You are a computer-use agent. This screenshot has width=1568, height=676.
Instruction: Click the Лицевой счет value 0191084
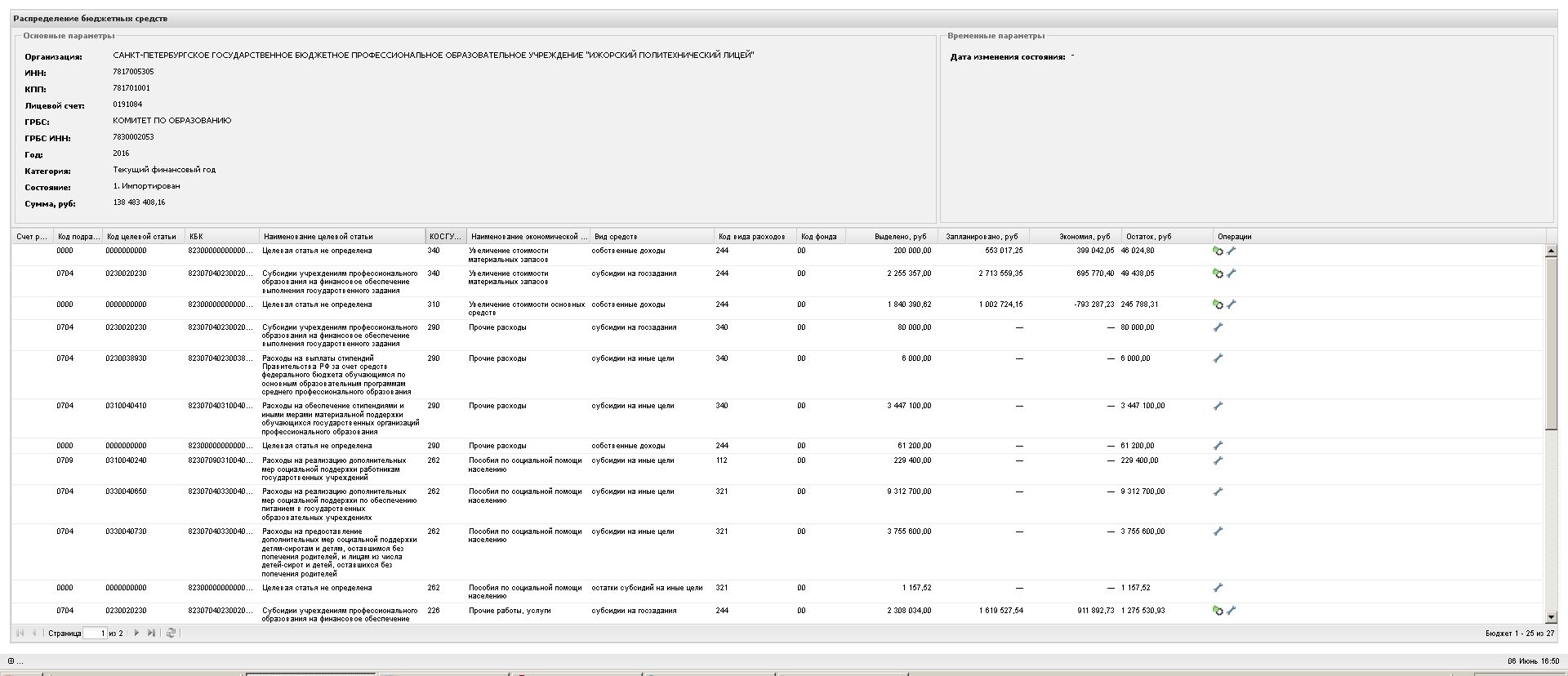pyautogui.click(x=127, y=105)
